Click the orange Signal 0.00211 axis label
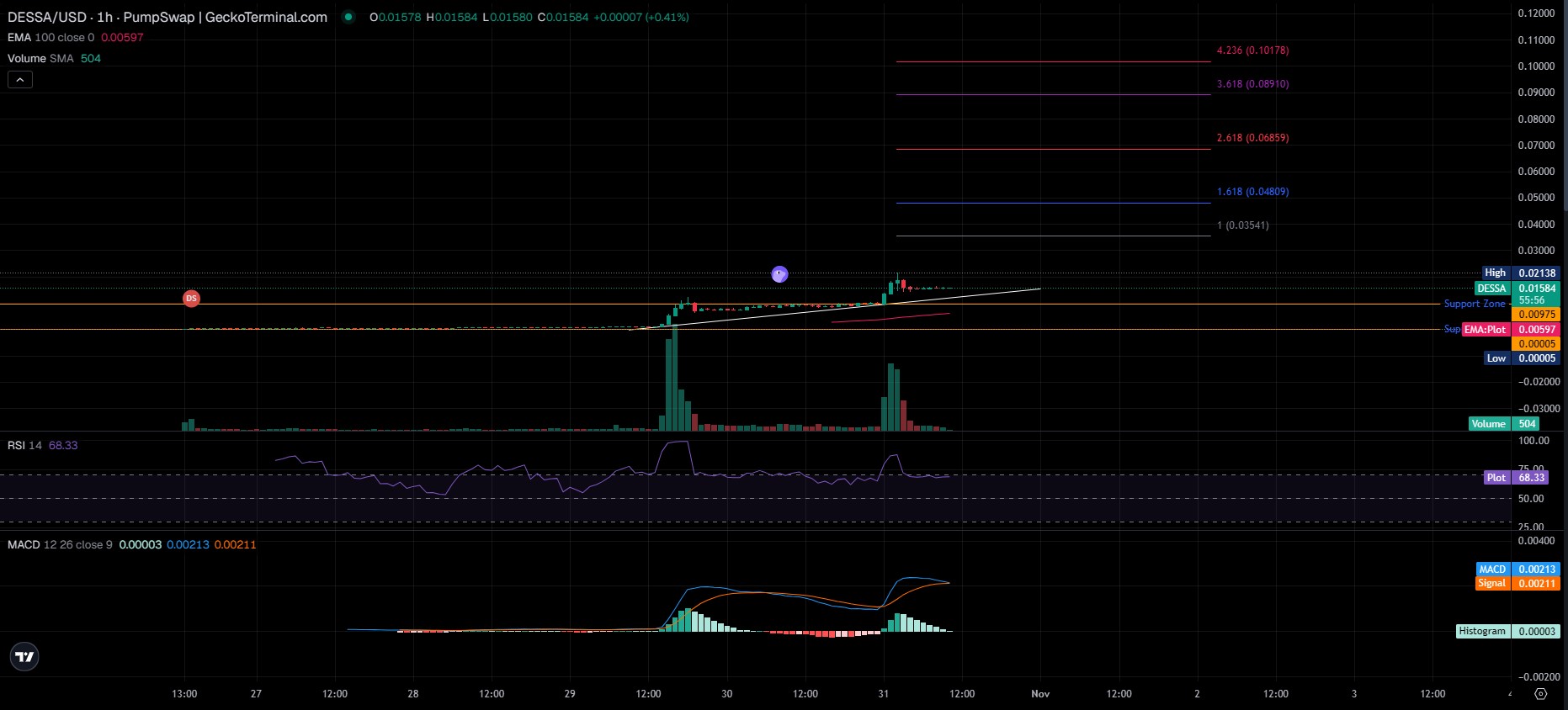This screenshot has height=710, width=1568. tap(1518, 583)
